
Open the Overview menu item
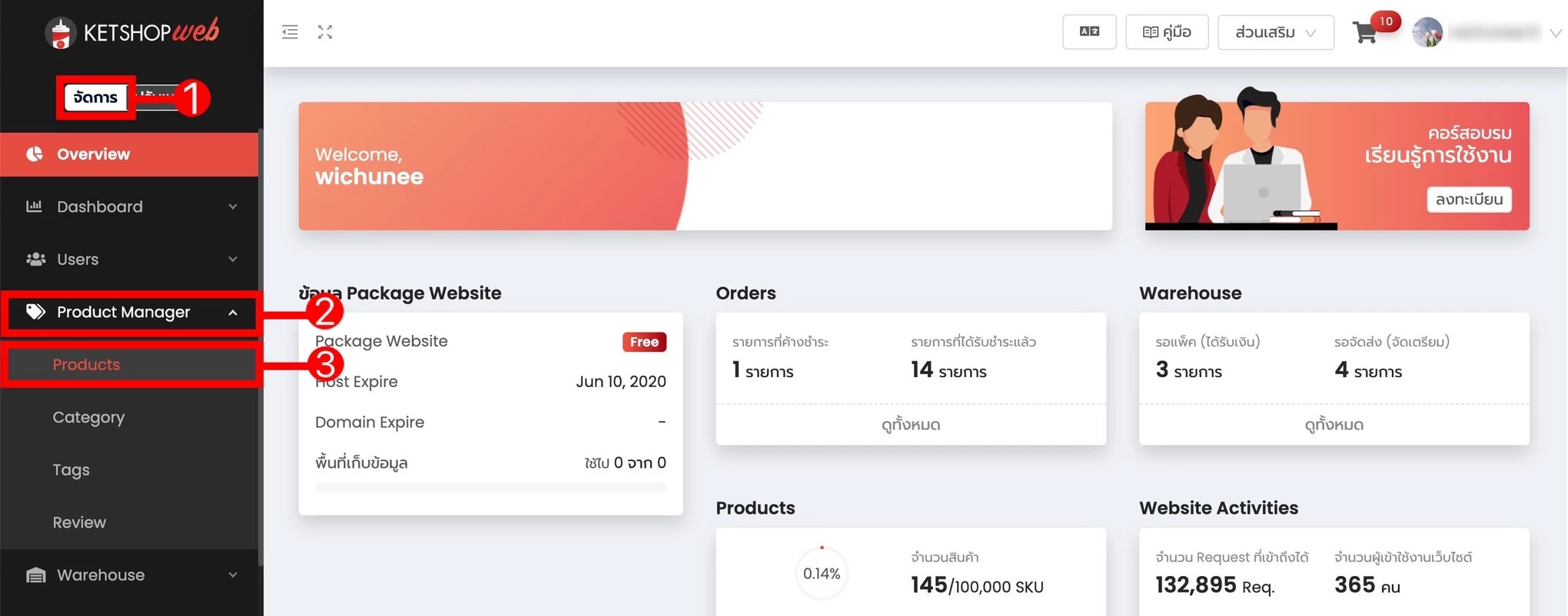pos(129,154)
